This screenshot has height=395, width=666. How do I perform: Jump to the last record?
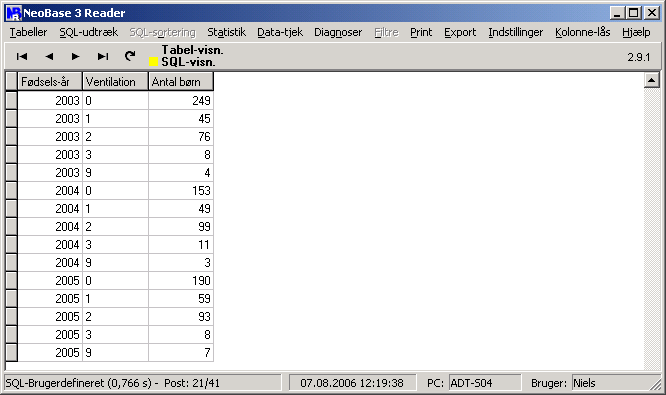tap(103, 56)
